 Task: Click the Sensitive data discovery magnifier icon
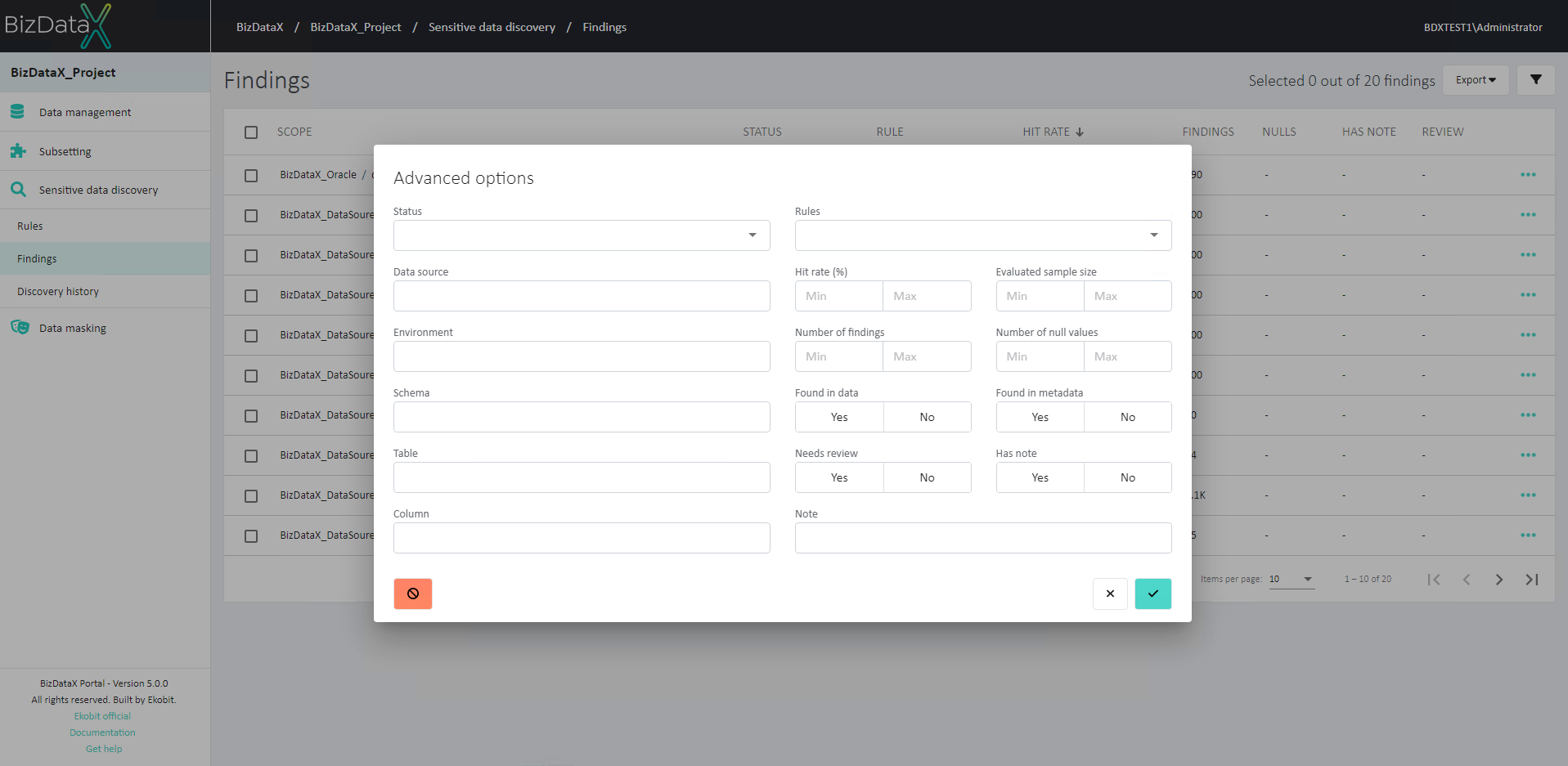pos(18,190)
